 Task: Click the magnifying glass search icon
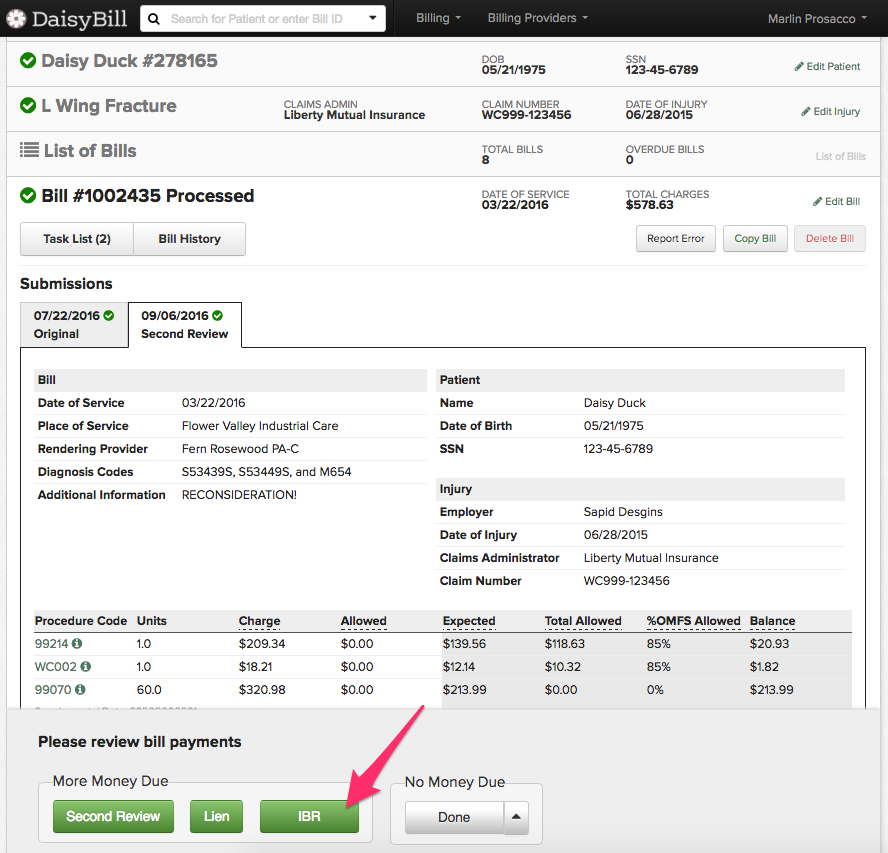(153, 19)
